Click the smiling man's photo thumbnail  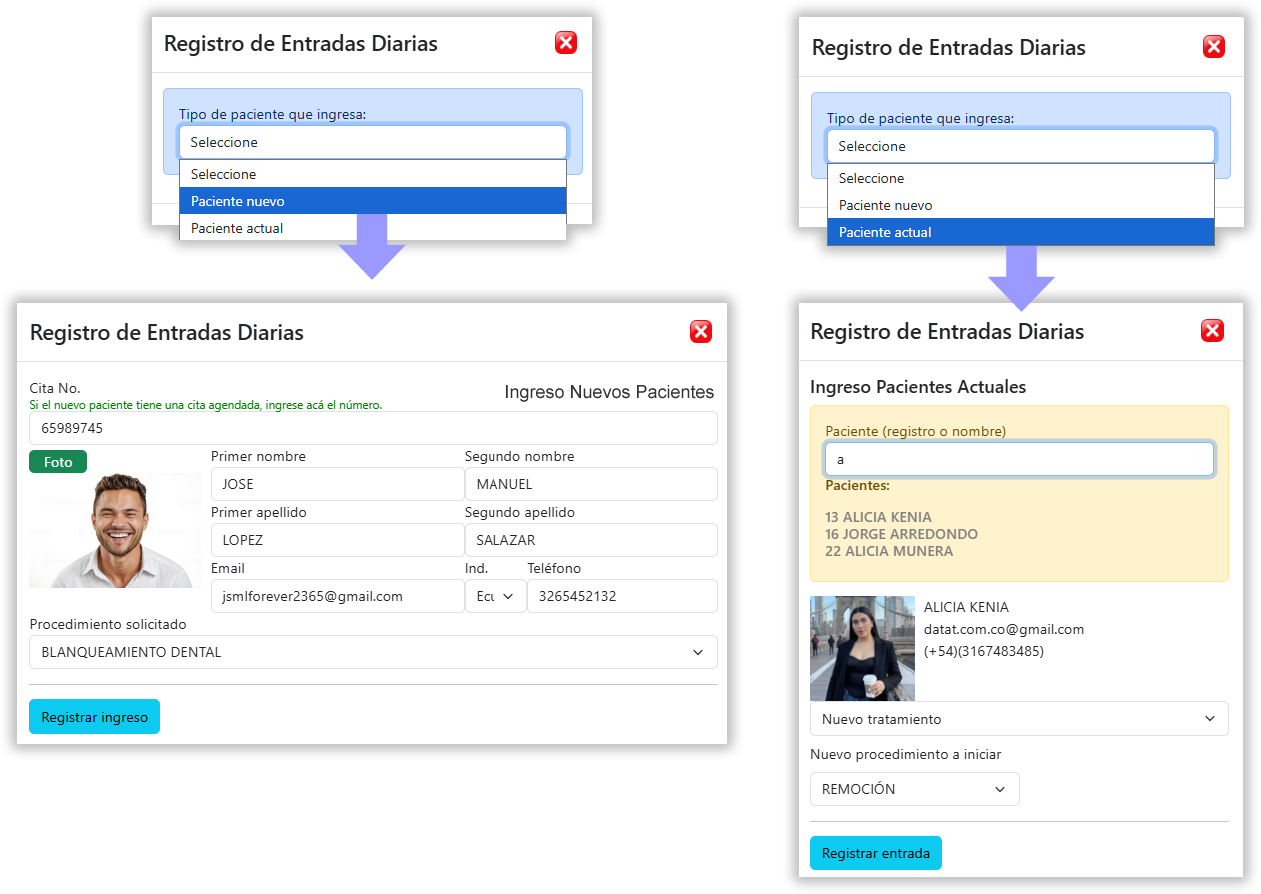(x=115, y=531)
